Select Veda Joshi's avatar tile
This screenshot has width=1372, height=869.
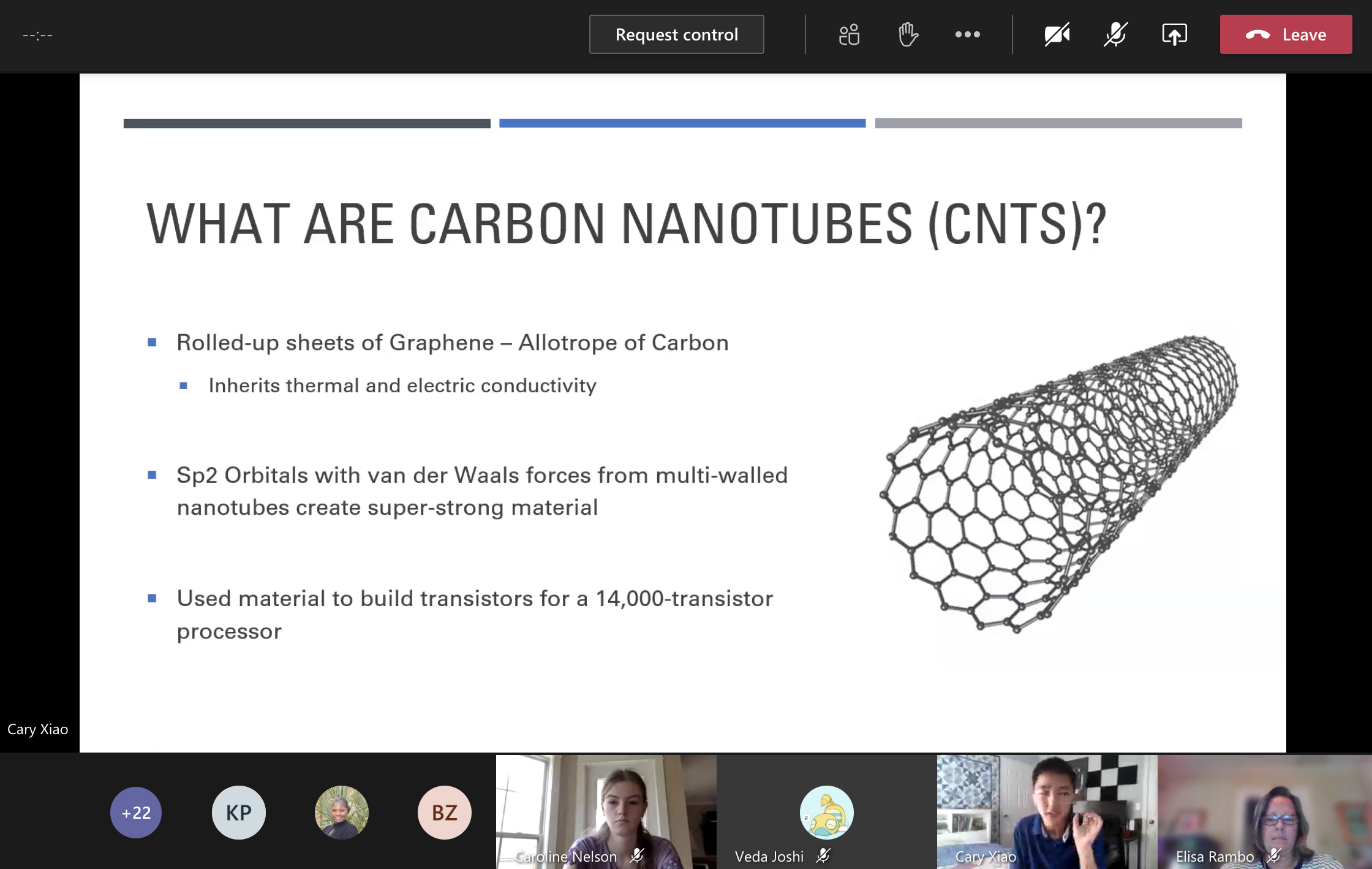click(826, 812)
